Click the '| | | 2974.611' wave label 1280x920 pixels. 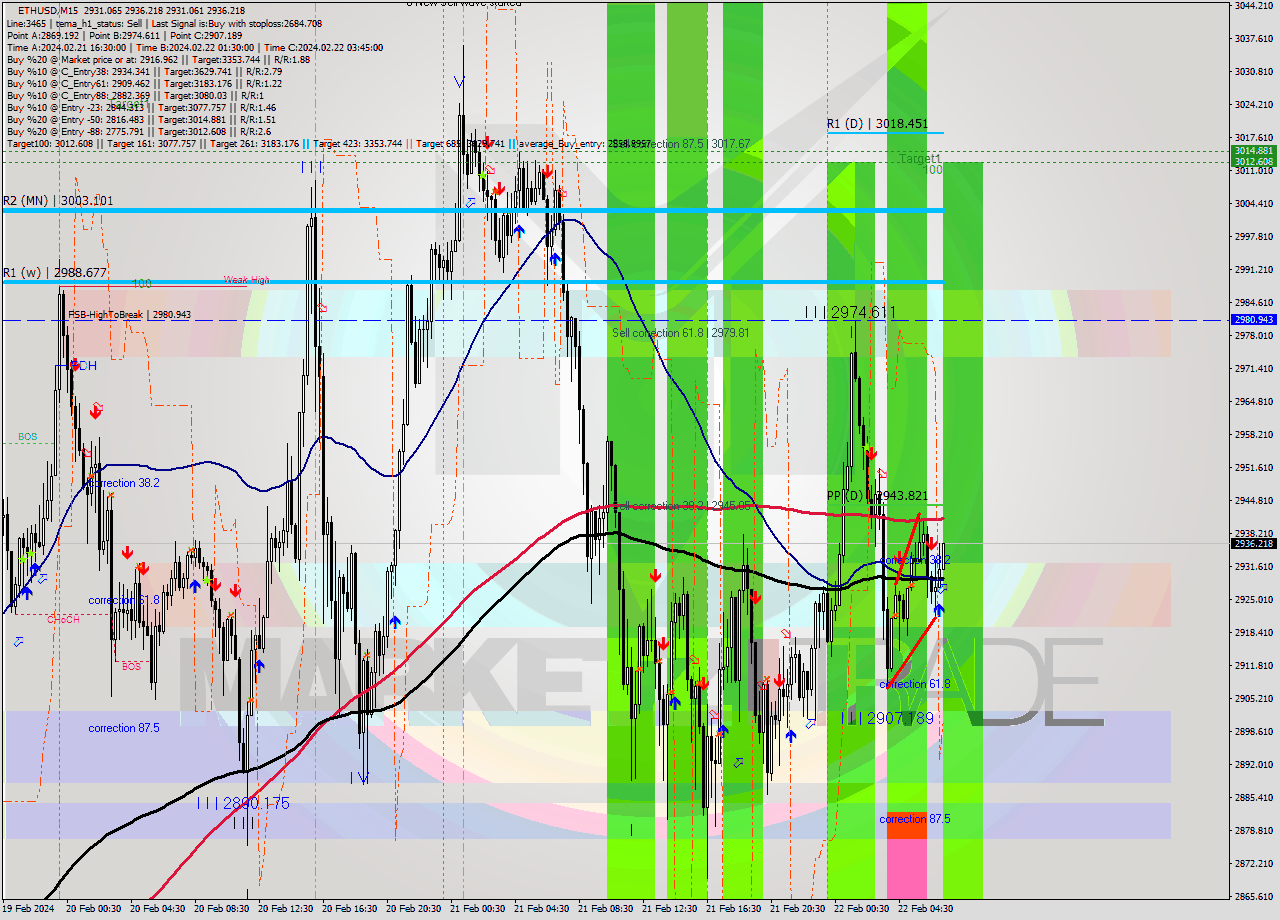point(849,313)
